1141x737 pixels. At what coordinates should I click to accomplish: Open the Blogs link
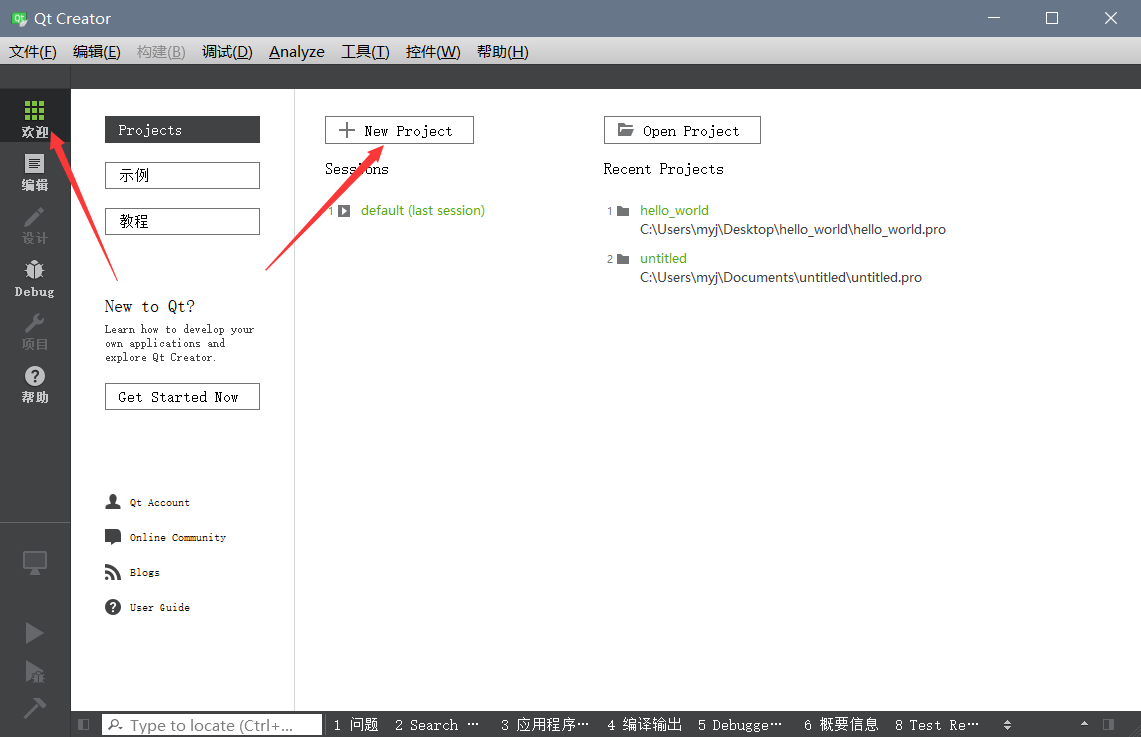[132, 572]
